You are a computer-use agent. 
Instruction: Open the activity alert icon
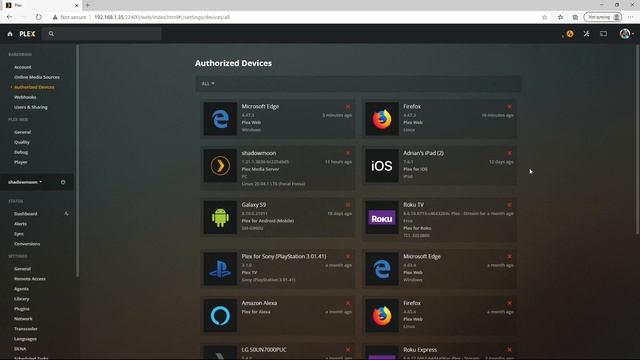click(570, 34)
